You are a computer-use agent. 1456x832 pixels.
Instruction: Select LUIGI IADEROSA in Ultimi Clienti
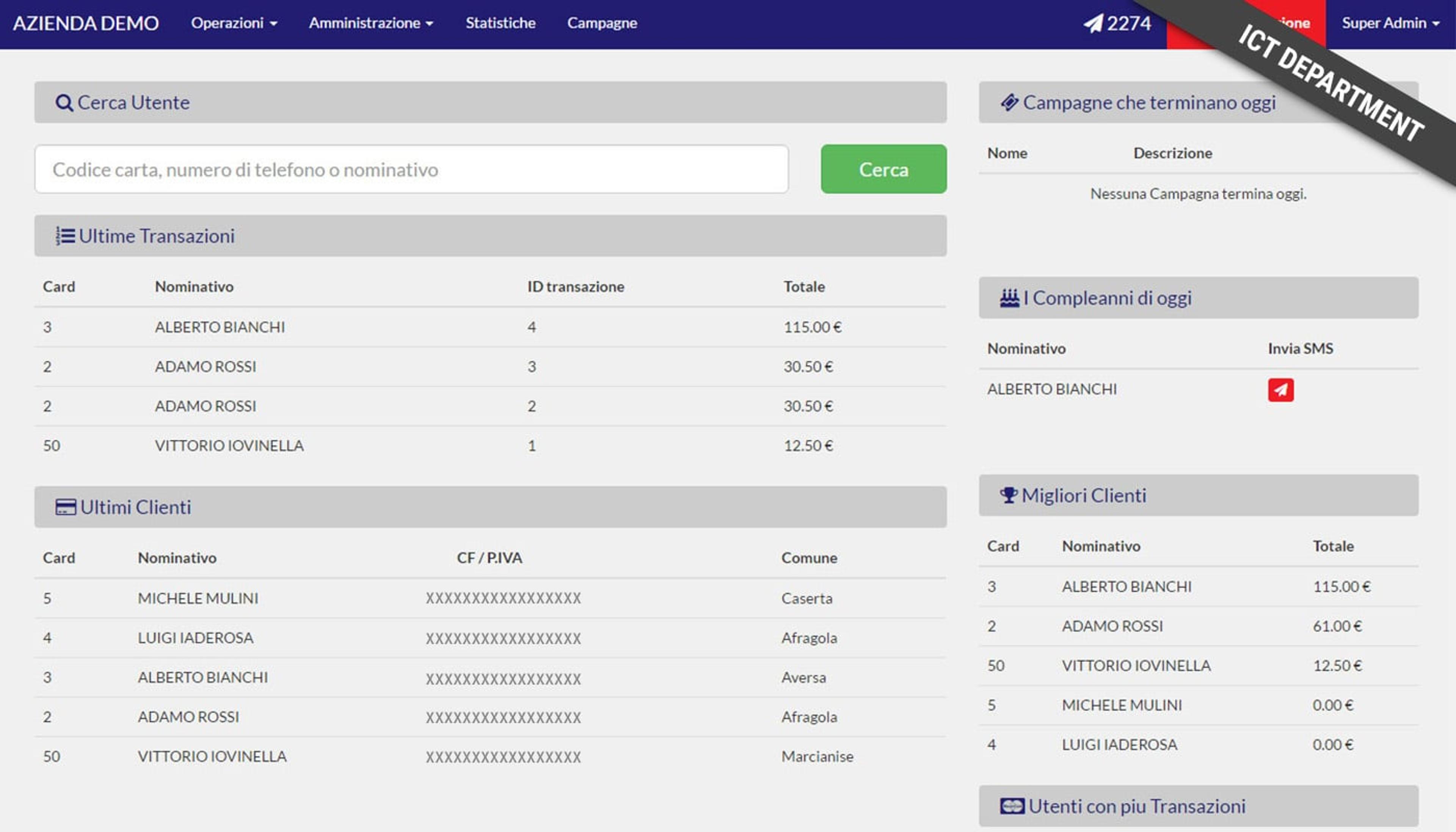195,638
